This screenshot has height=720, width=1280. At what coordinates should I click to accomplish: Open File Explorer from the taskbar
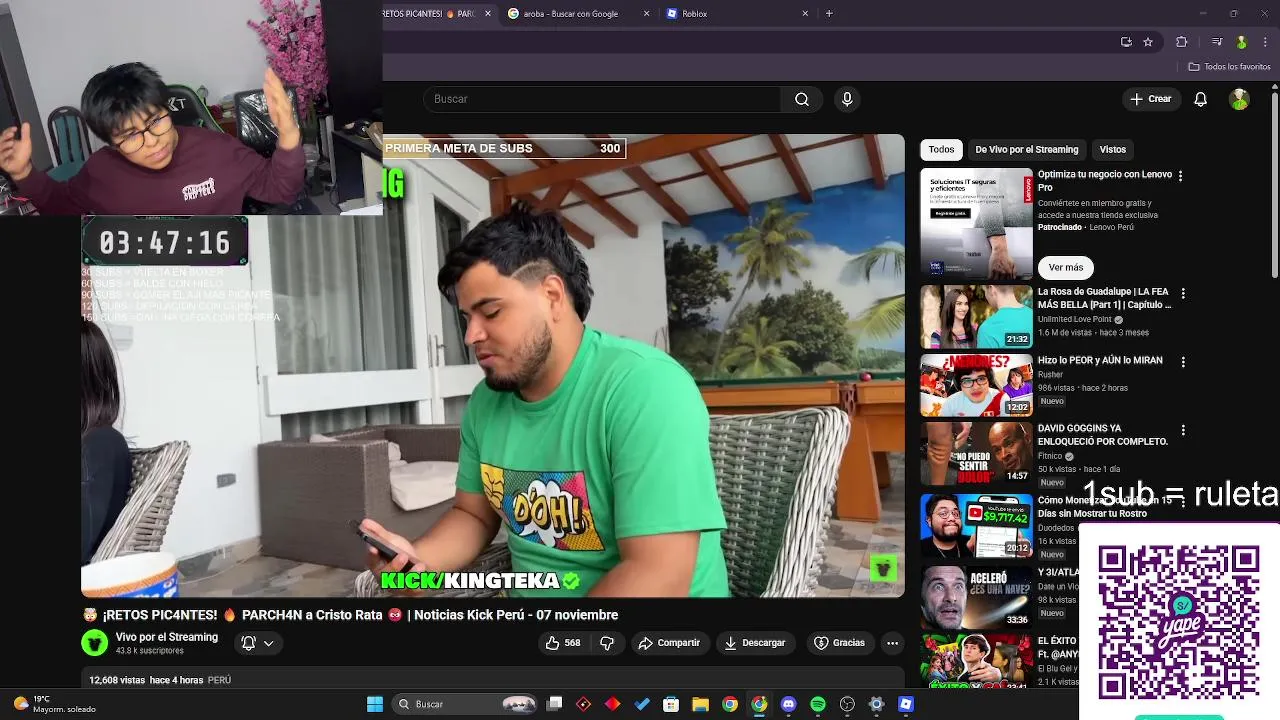tap(701, 704)
